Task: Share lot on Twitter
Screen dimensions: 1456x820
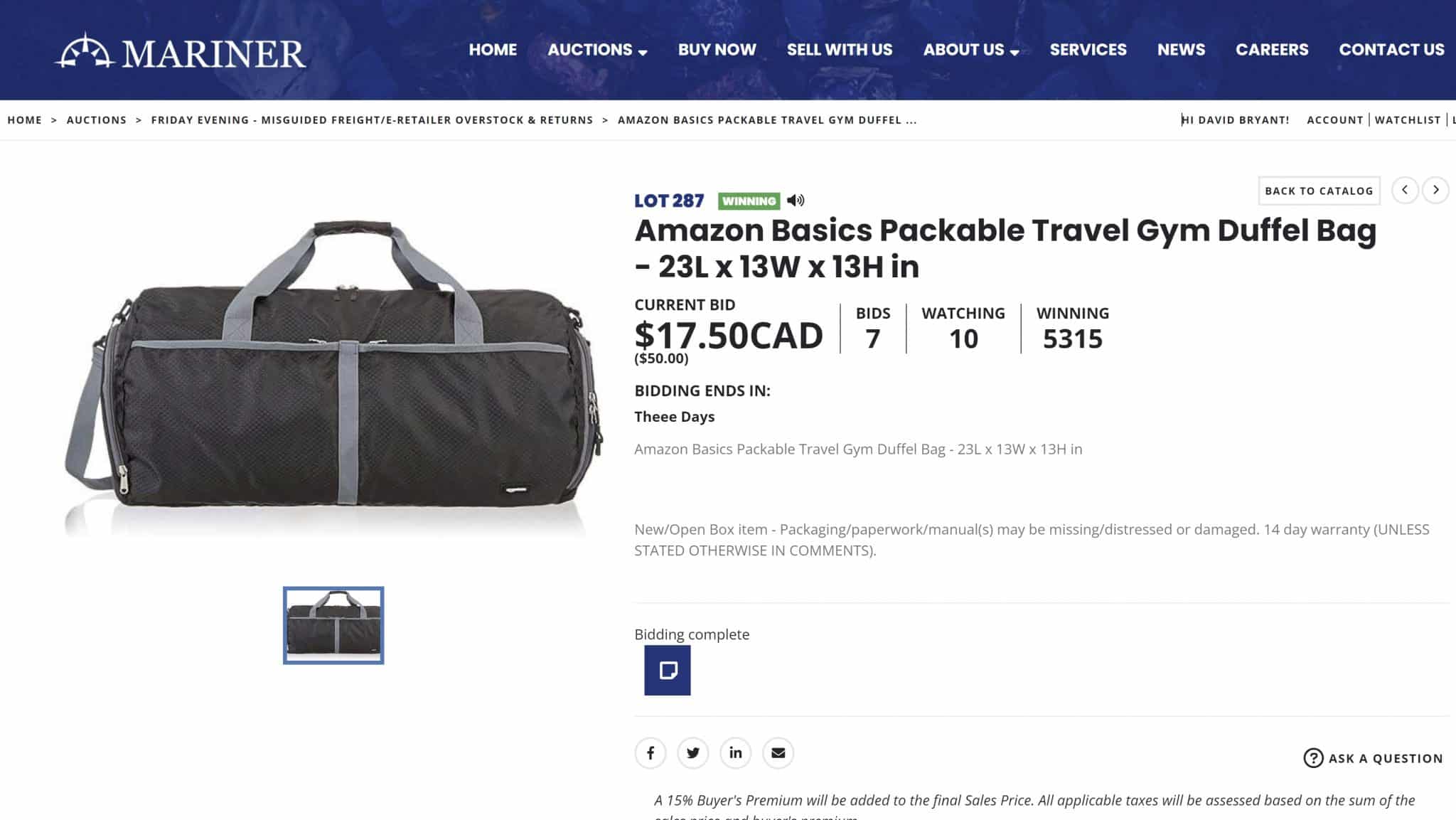Action: 693,752
